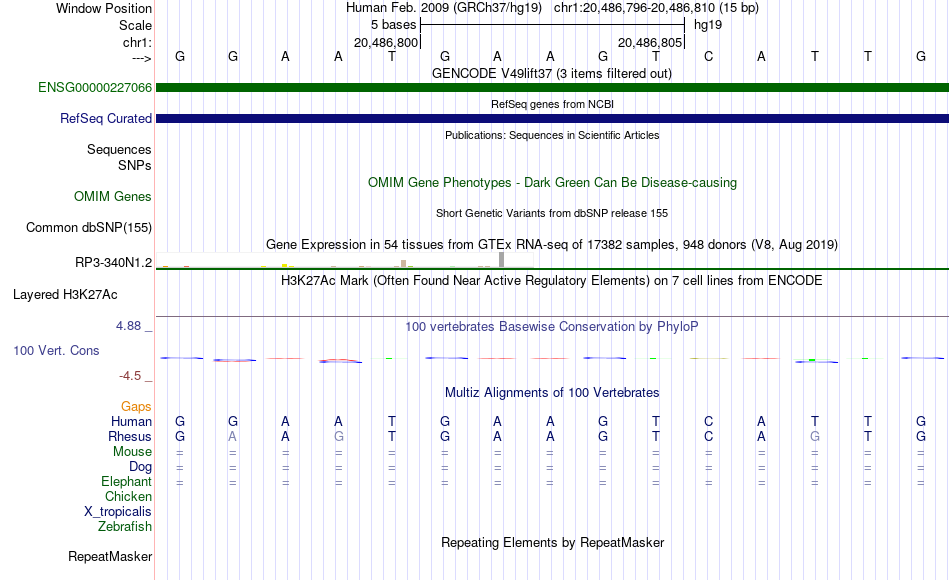Click the ENSG00000227066 gene label

coord(95,87)
